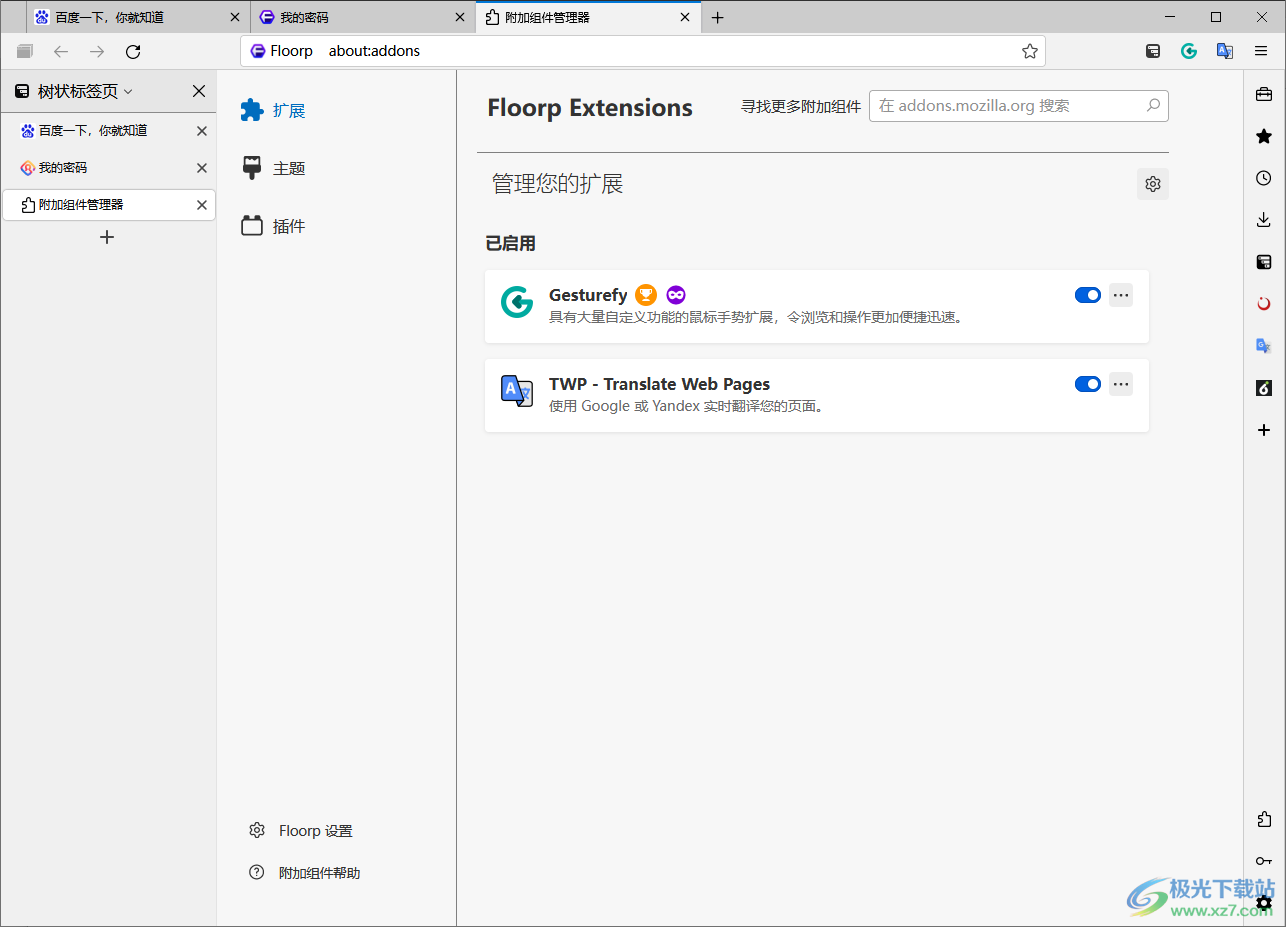Click the puzzle-piece add-ons icon above the key icon
1286x927 pixels.
(1262, 819)
